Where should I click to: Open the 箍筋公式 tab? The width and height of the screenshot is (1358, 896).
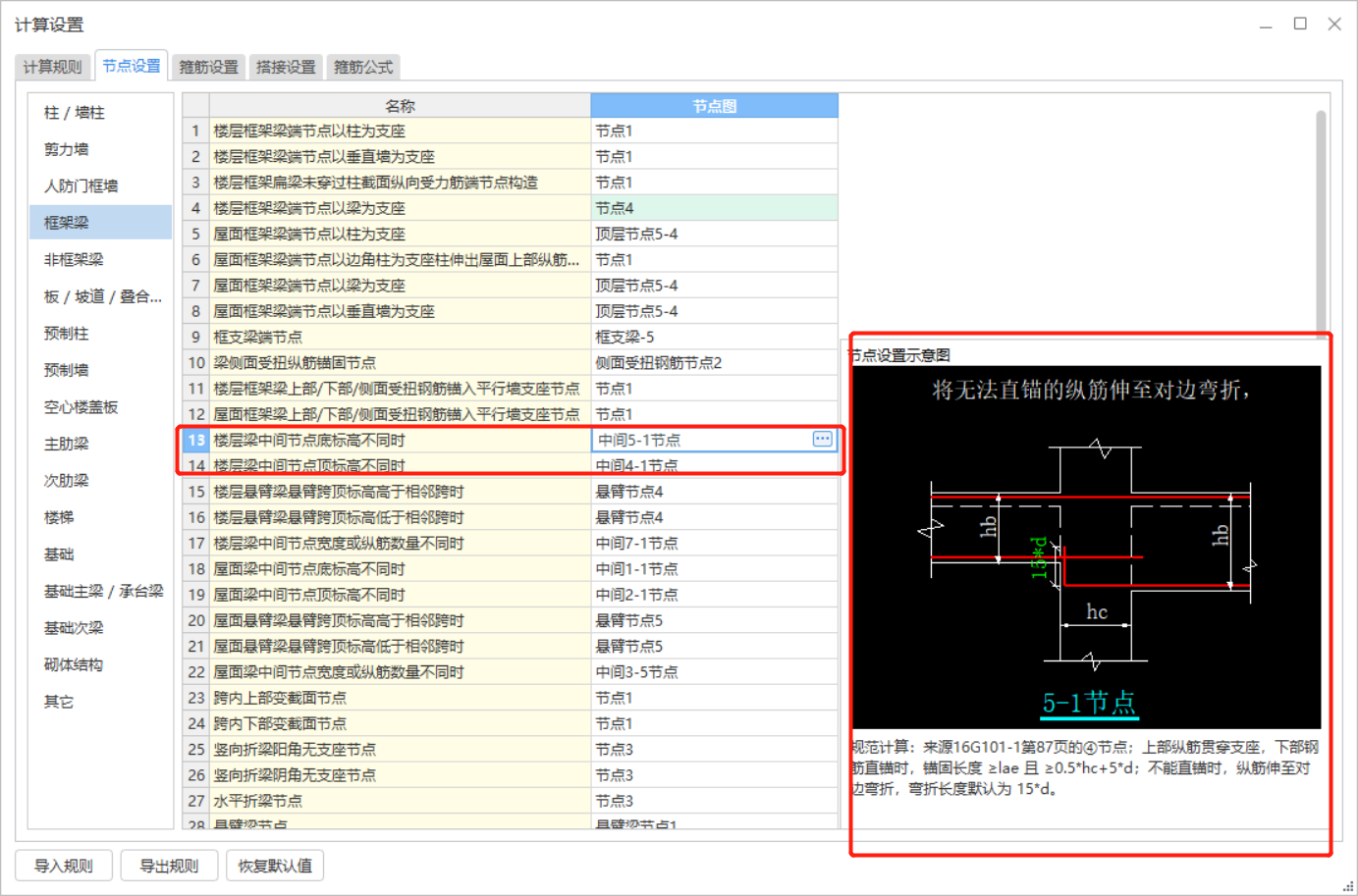coord(363,67)
